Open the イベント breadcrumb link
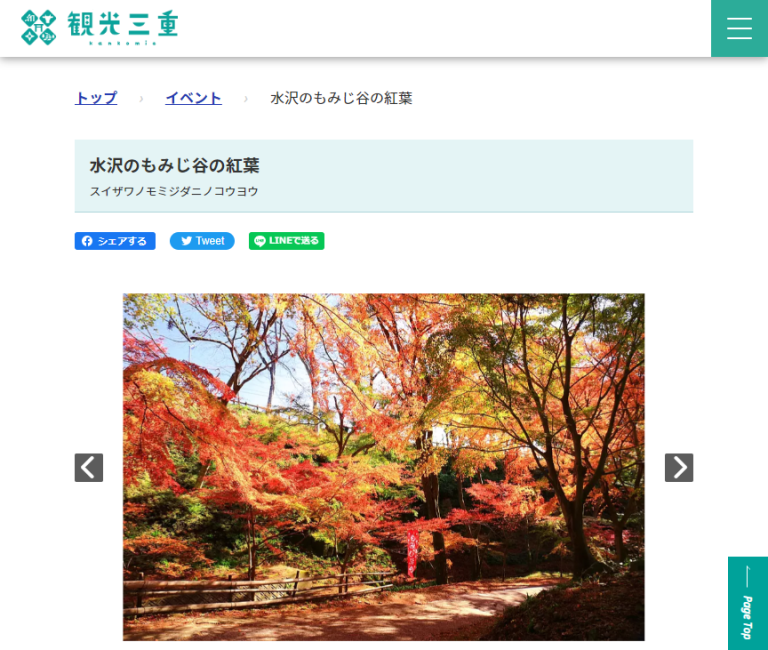Screen dimensions: 768x650 coord(193,98)
